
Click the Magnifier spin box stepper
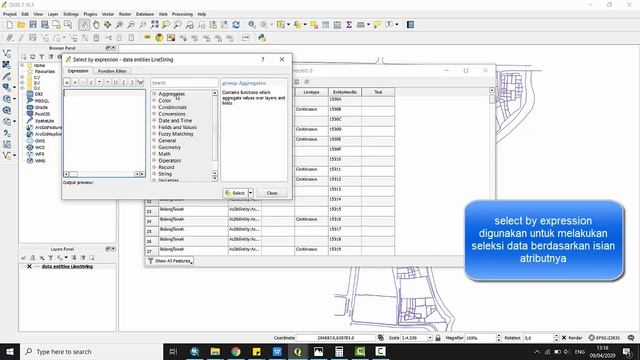tap(498, 338)
